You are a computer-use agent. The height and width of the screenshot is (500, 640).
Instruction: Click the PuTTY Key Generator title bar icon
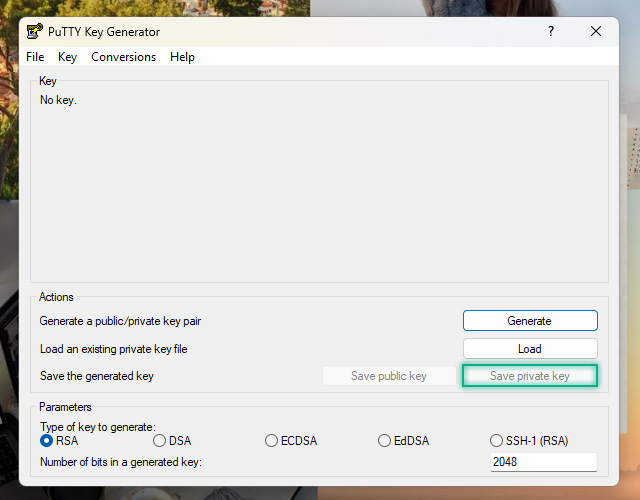coord(35,31)
